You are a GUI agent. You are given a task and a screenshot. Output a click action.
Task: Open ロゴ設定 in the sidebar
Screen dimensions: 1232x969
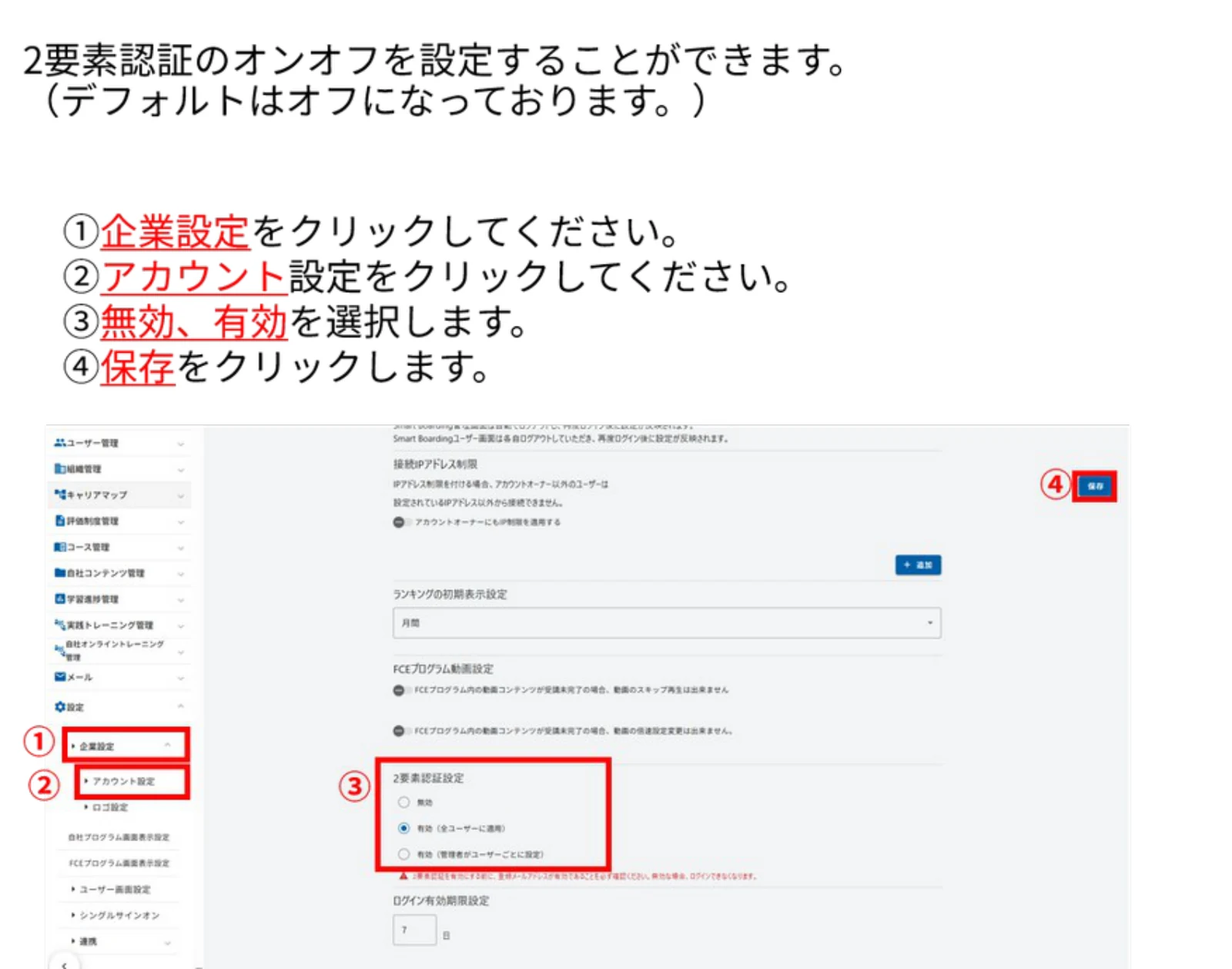pyautogui.click(x=110, y=807)
